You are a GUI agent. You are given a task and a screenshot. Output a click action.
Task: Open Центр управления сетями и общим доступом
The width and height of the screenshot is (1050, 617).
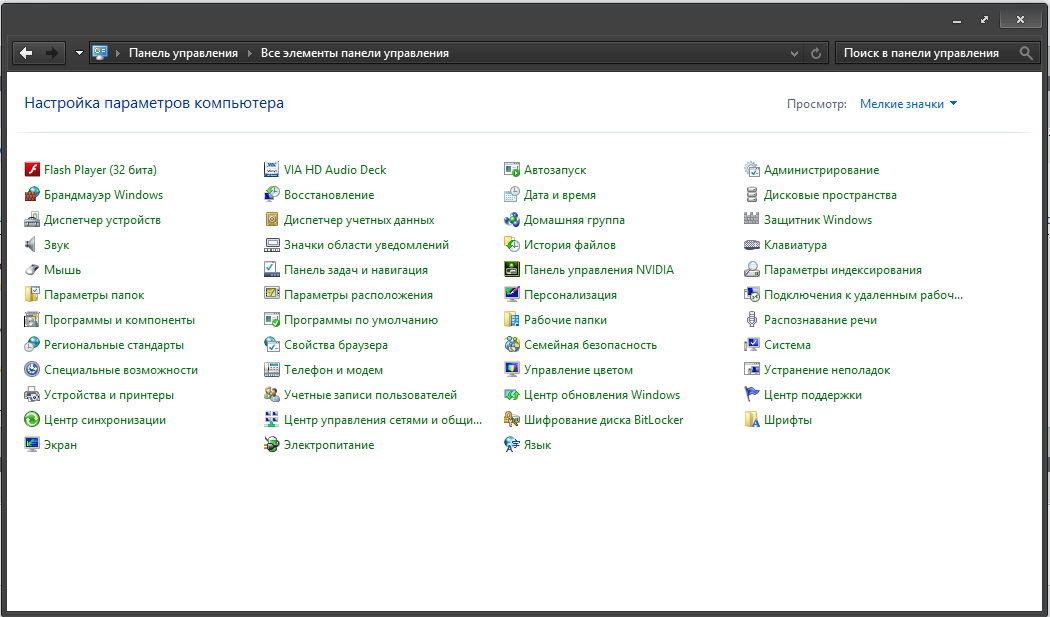point(382,420)
